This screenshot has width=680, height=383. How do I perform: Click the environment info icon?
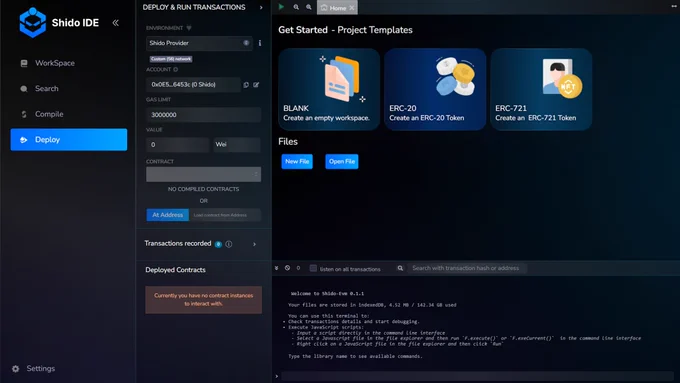coord(260,43)
